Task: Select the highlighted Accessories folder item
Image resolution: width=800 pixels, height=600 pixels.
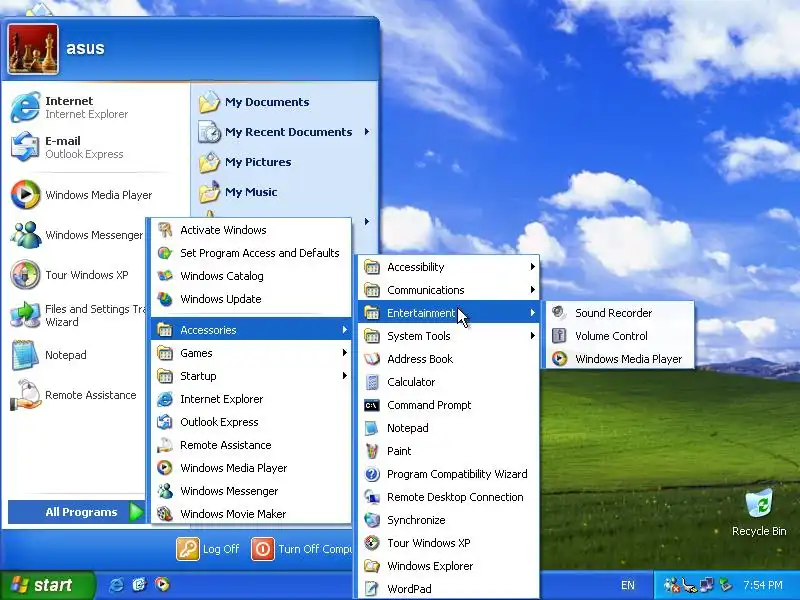Action: pyautogui.click(x=251, y=330)
